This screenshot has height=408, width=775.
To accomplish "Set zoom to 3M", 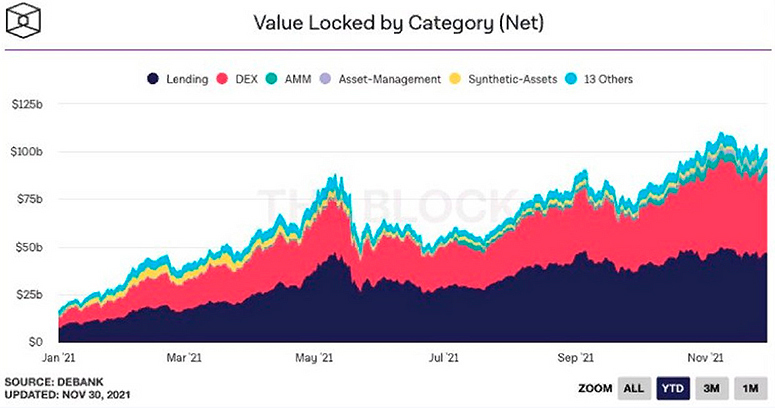I will [709, 387].
